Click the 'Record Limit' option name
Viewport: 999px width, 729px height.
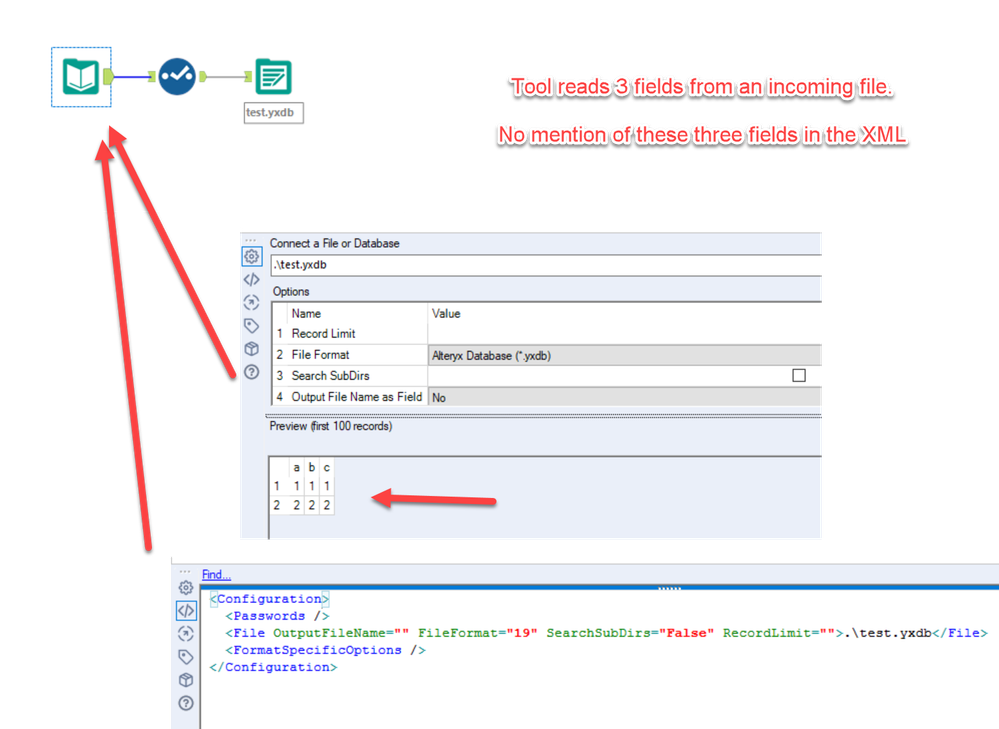point(323,334)
